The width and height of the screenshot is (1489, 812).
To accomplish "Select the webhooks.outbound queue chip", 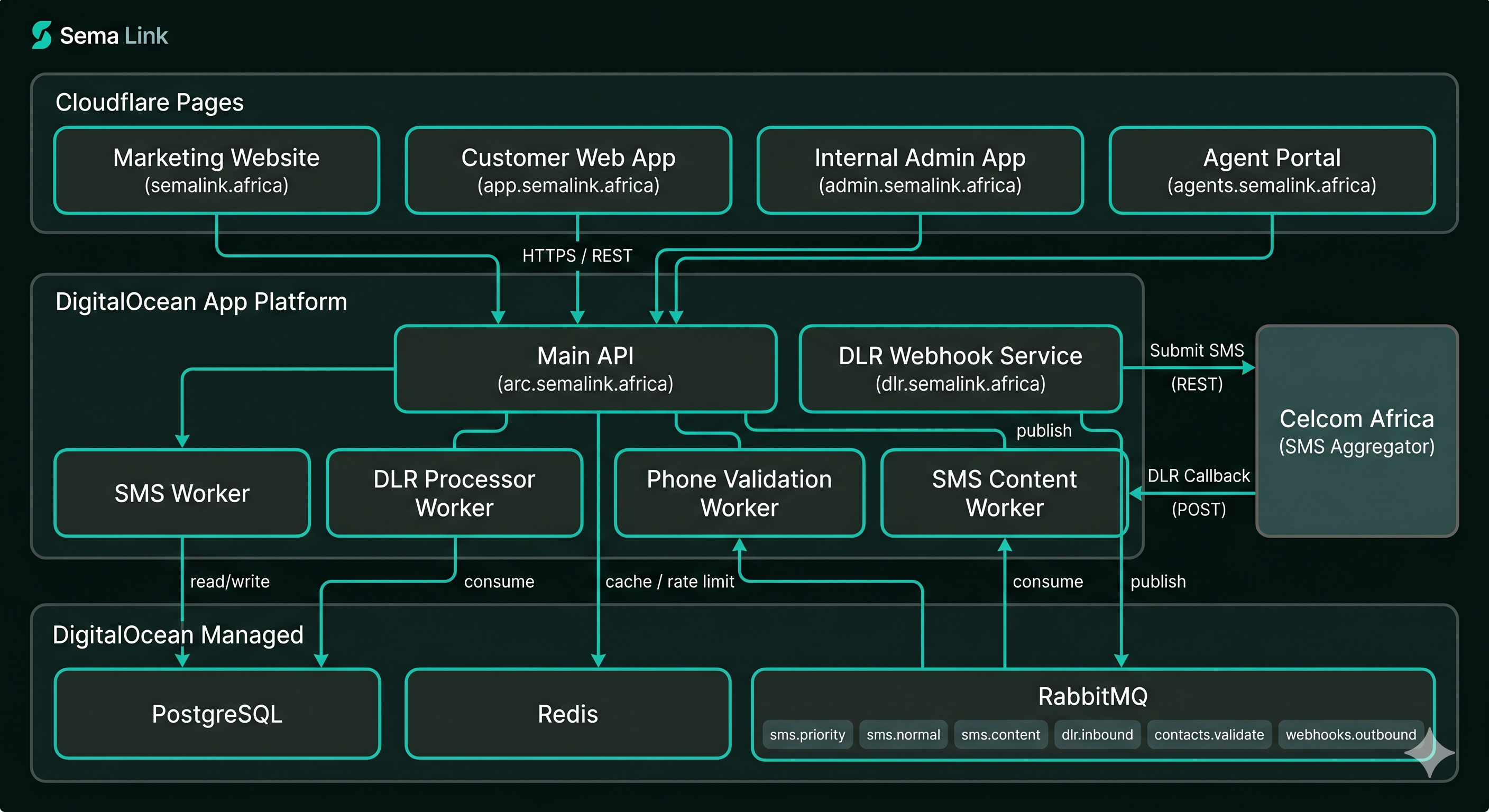I will [x=1351, y=735].
